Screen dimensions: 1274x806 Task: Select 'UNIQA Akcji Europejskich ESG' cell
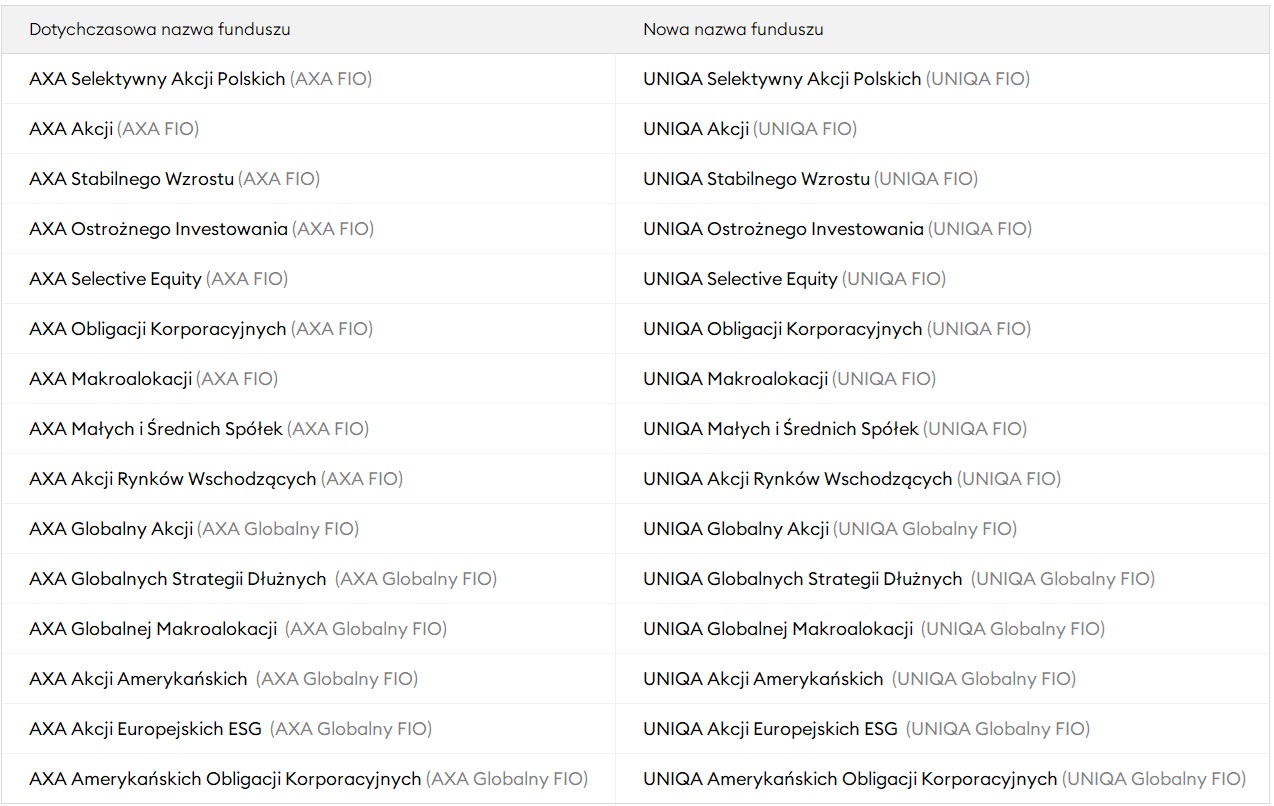[770, 729]
